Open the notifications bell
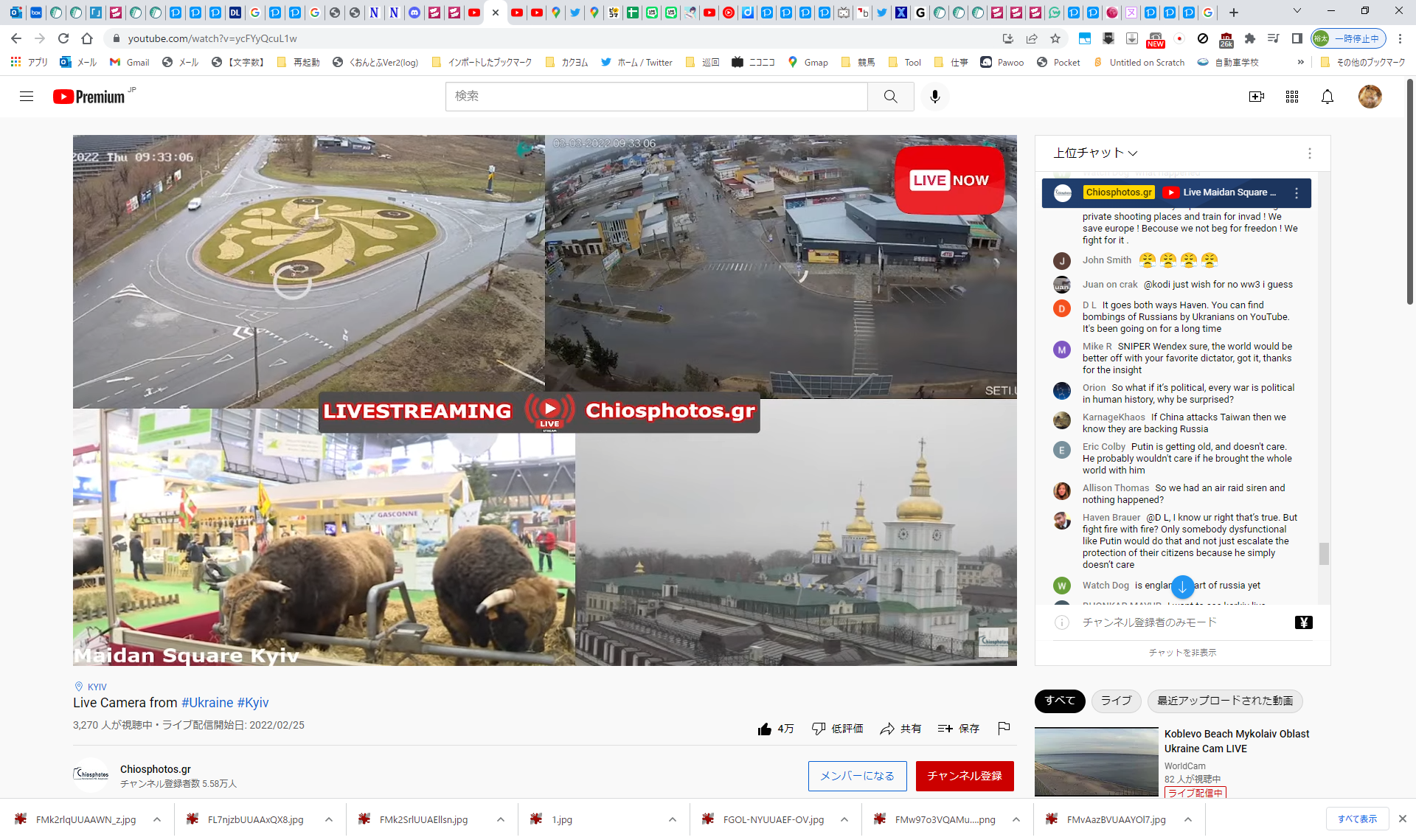The width and height of the screenshot is (1416, 840). coord(1327,97)
